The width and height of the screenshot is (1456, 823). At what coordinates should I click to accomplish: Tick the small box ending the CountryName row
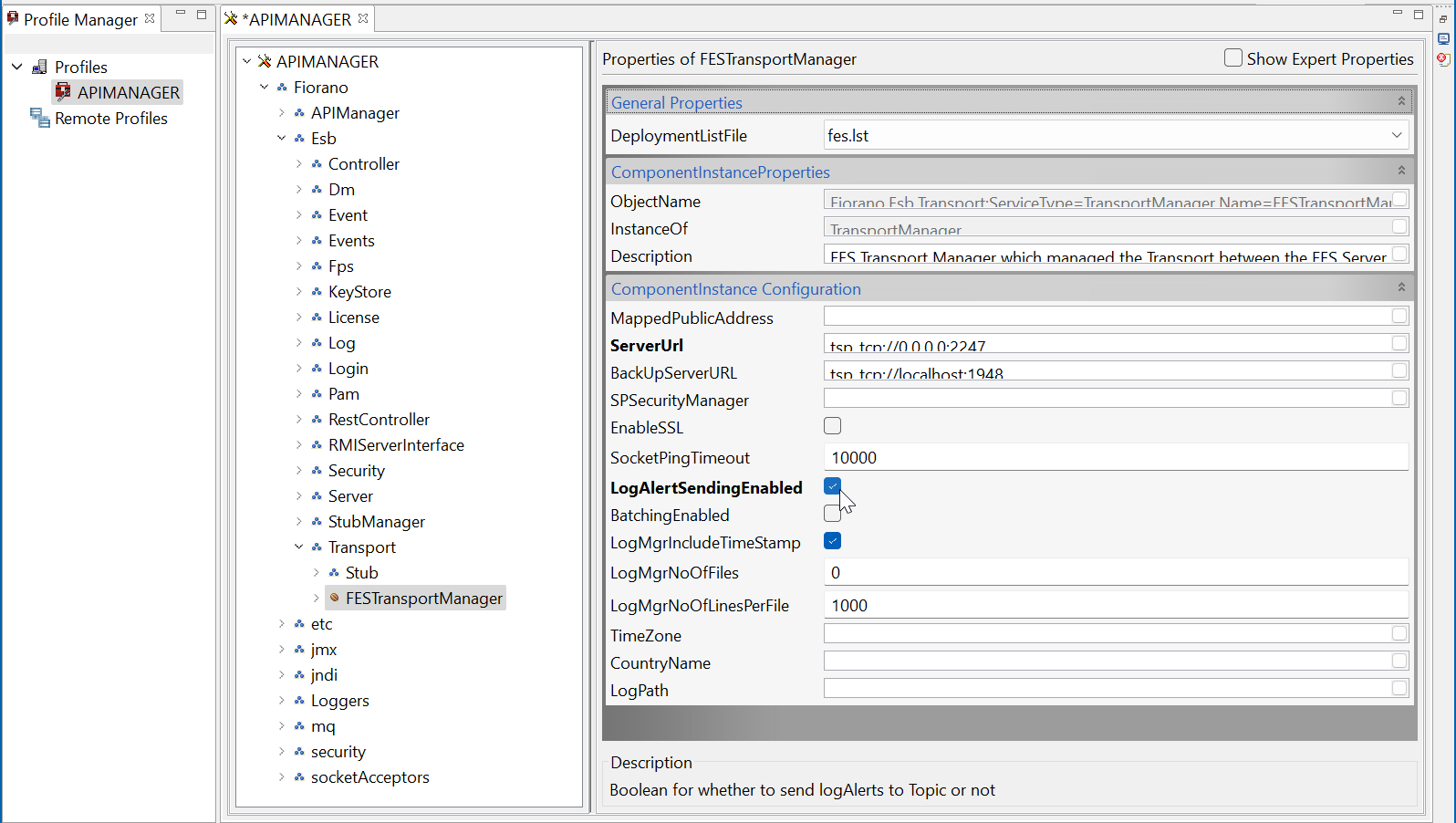pyautogui.click(x=1399, y=661)
